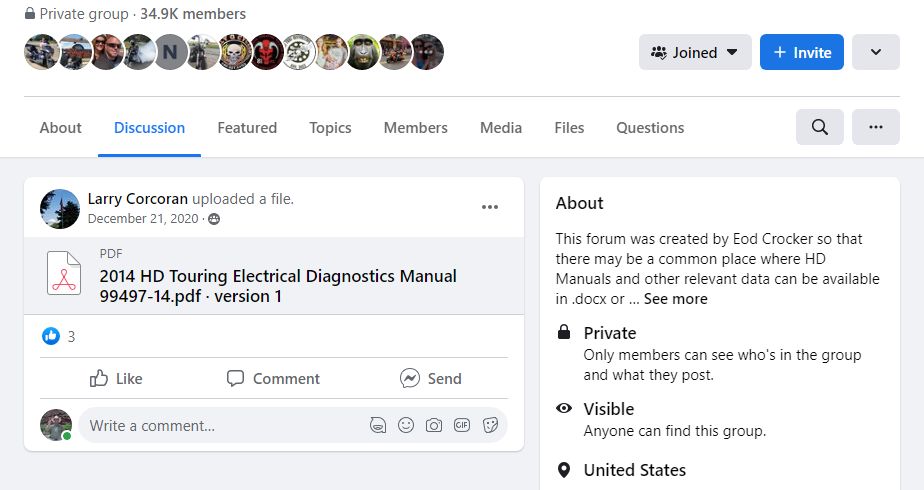
Task: Add a GIF to the comment
Action: (462, 425)
